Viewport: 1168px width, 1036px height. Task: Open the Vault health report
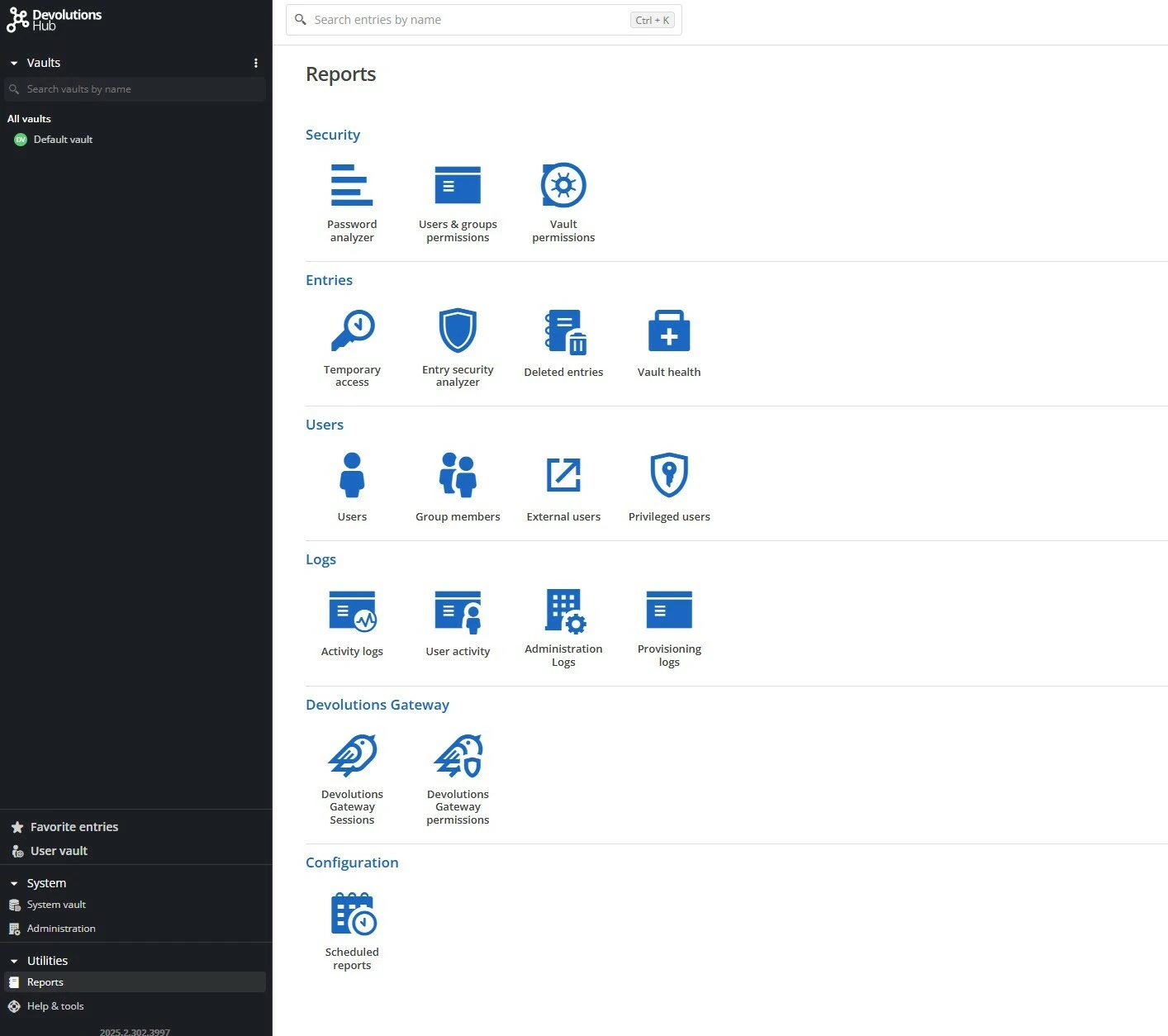point(669,344)
